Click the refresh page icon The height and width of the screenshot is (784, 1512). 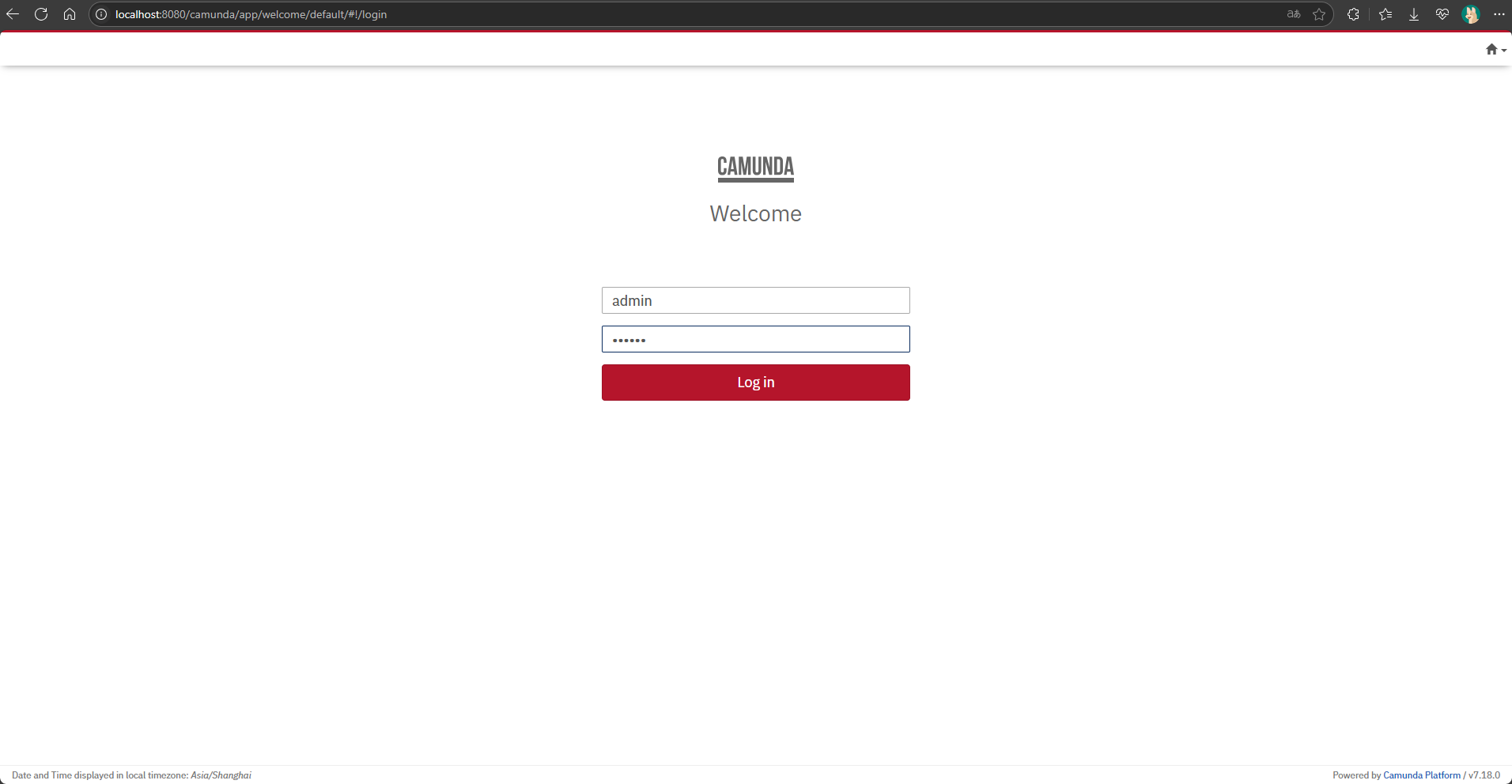tap(41, 13)
